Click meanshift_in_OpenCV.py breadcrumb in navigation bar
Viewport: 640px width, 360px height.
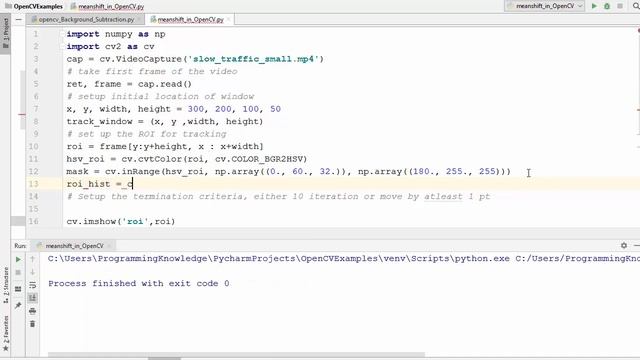(107, 7)
